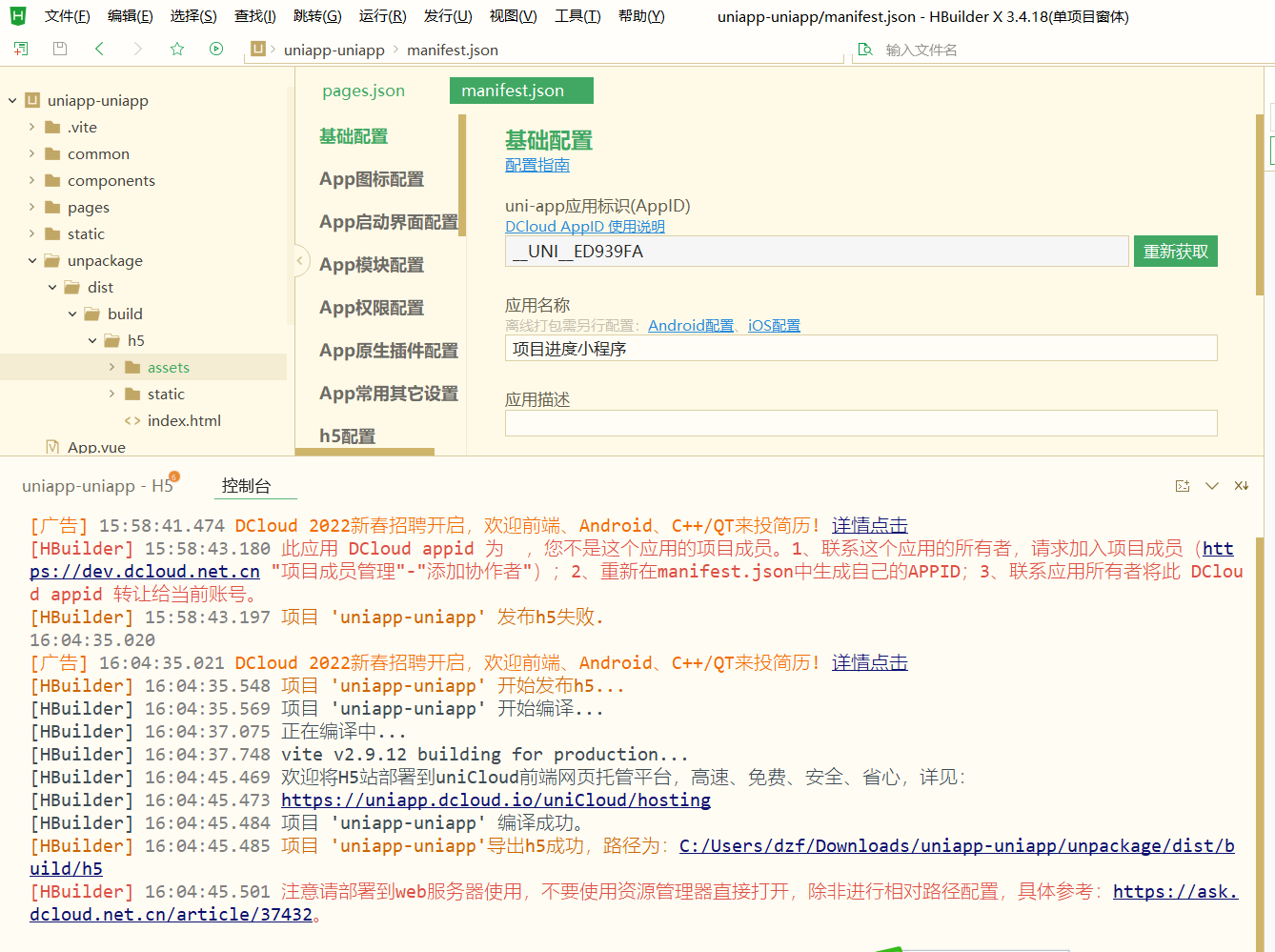The height and width of the screenshot is (952, 1275).
Task: Click the new file toolbar icon
Action: [21, 49]
